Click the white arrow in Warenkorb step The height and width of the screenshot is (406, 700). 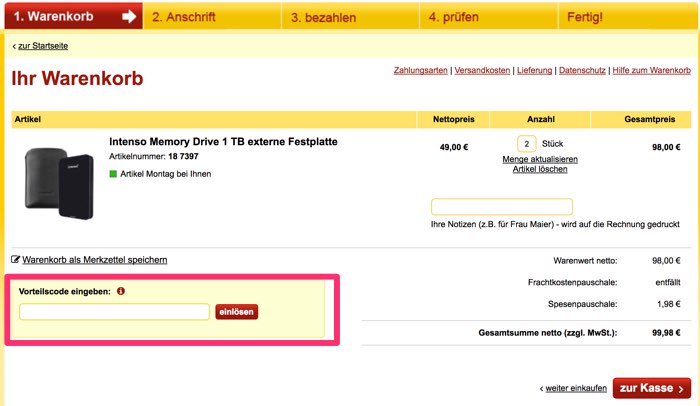pyautogui.click(x=129, y=17)
